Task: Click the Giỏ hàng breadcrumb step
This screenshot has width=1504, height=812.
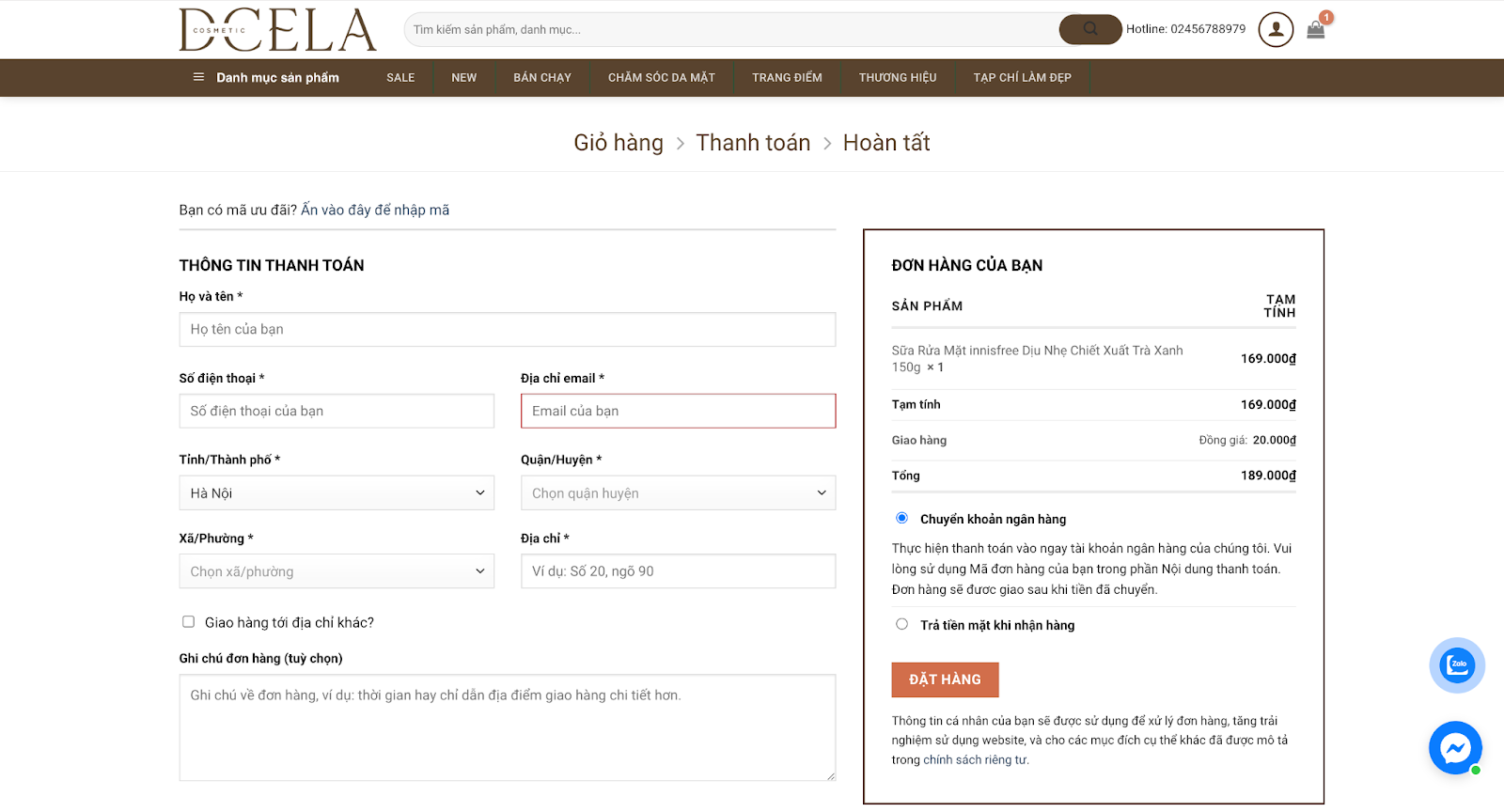Action: (x=619, y=143)
